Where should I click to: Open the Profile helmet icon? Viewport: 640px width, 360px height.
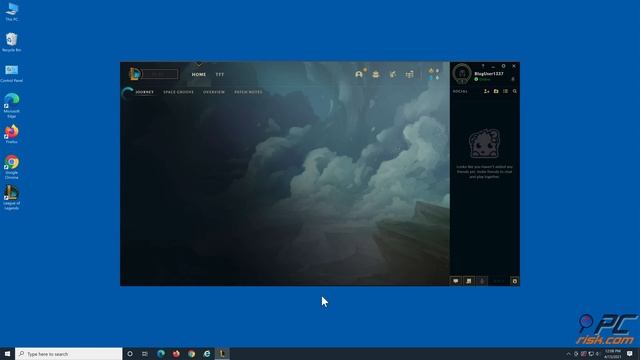359,74
